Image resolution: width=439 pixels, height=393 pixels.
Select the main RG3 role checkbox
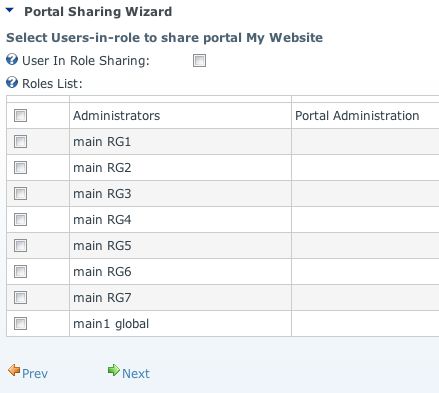[x=20, y=194]
